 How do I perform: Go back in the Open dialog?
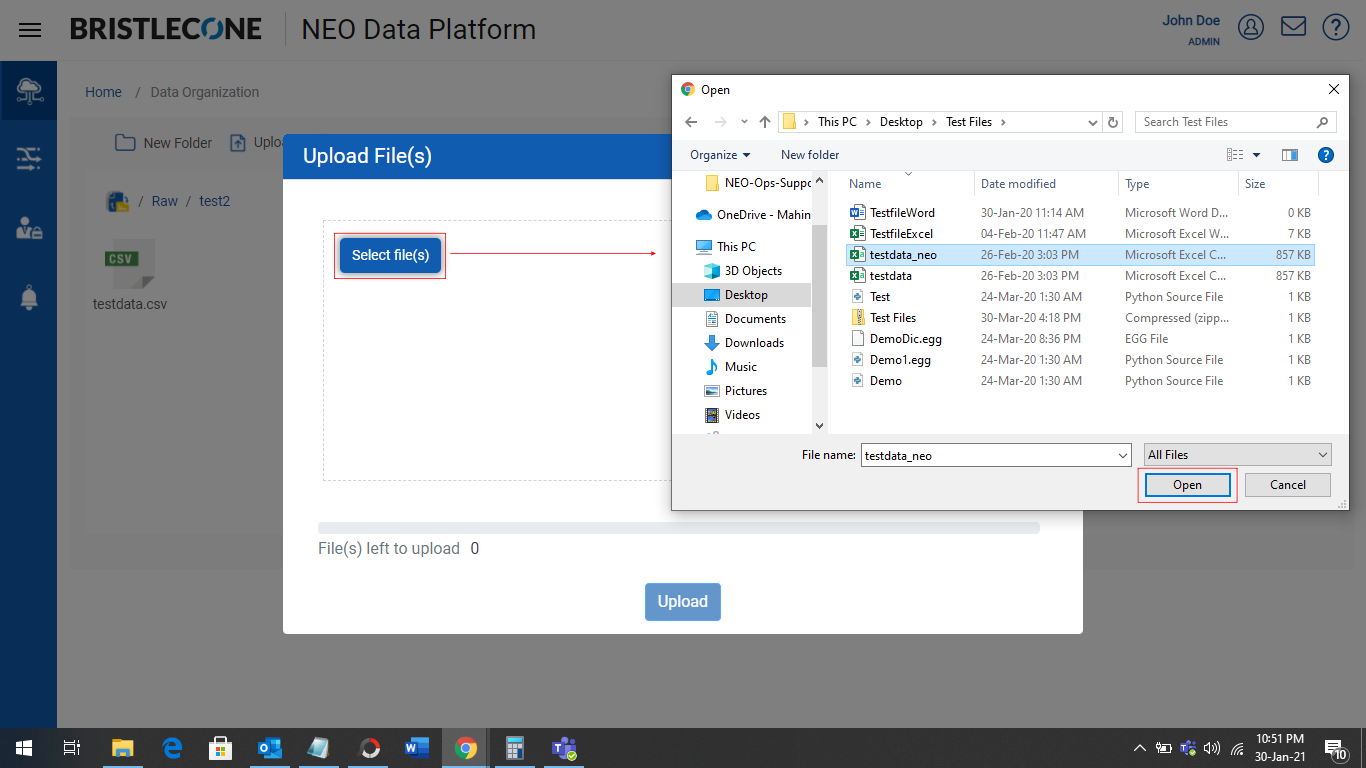[x=690, y=122]
